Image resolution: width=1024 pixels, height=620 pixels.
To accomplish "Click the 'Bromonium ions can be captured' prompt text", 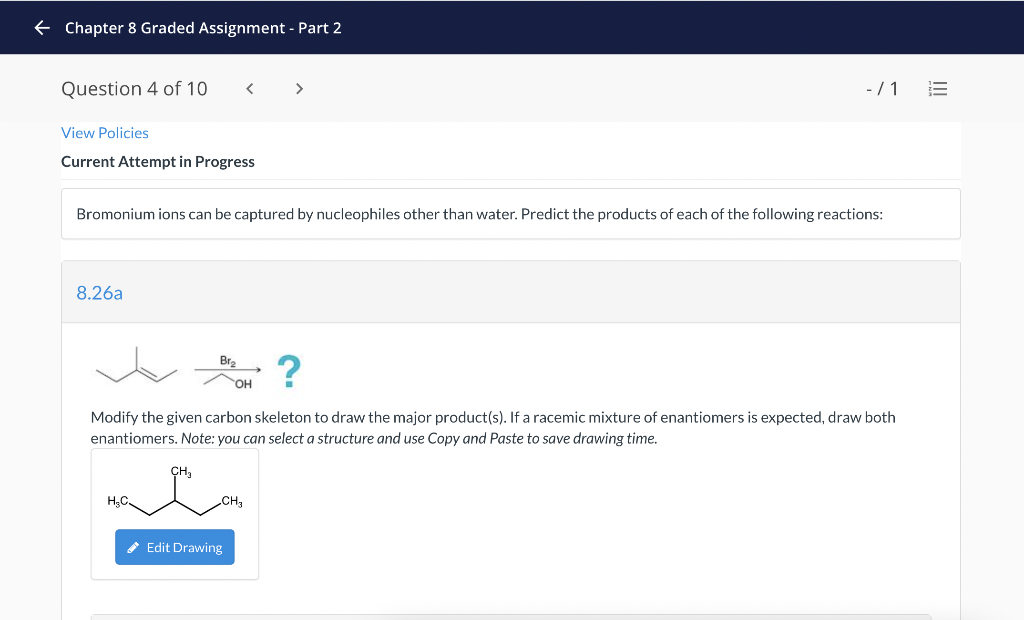I will coord(479,214).
